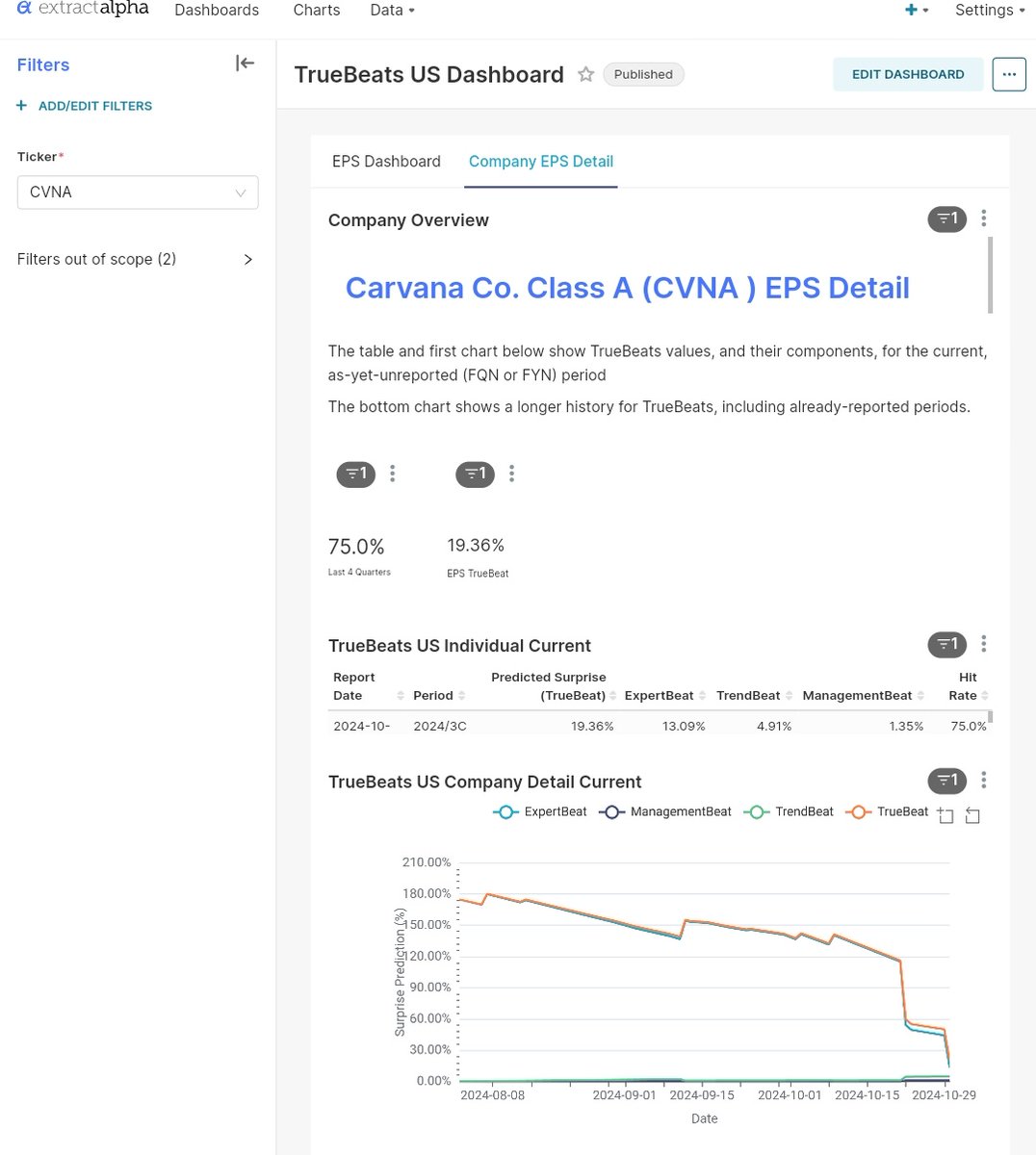Toggle ManagementBeat series in chart legend

[665, 812]
